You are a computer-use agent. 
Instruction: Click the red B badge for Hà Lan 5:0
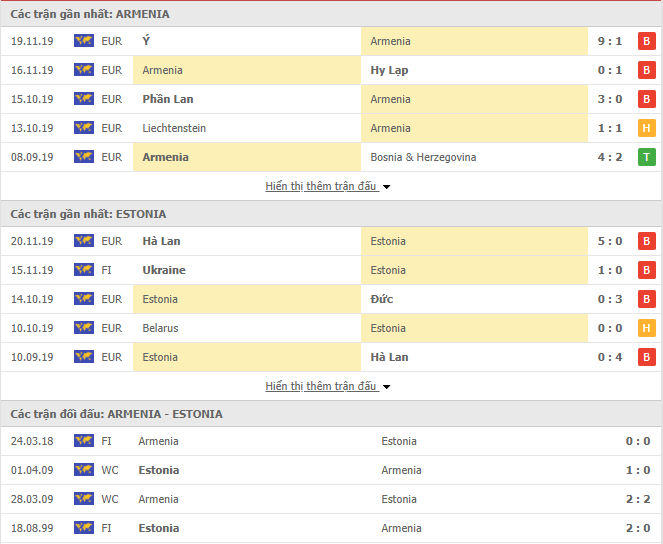tap(647, 241)
